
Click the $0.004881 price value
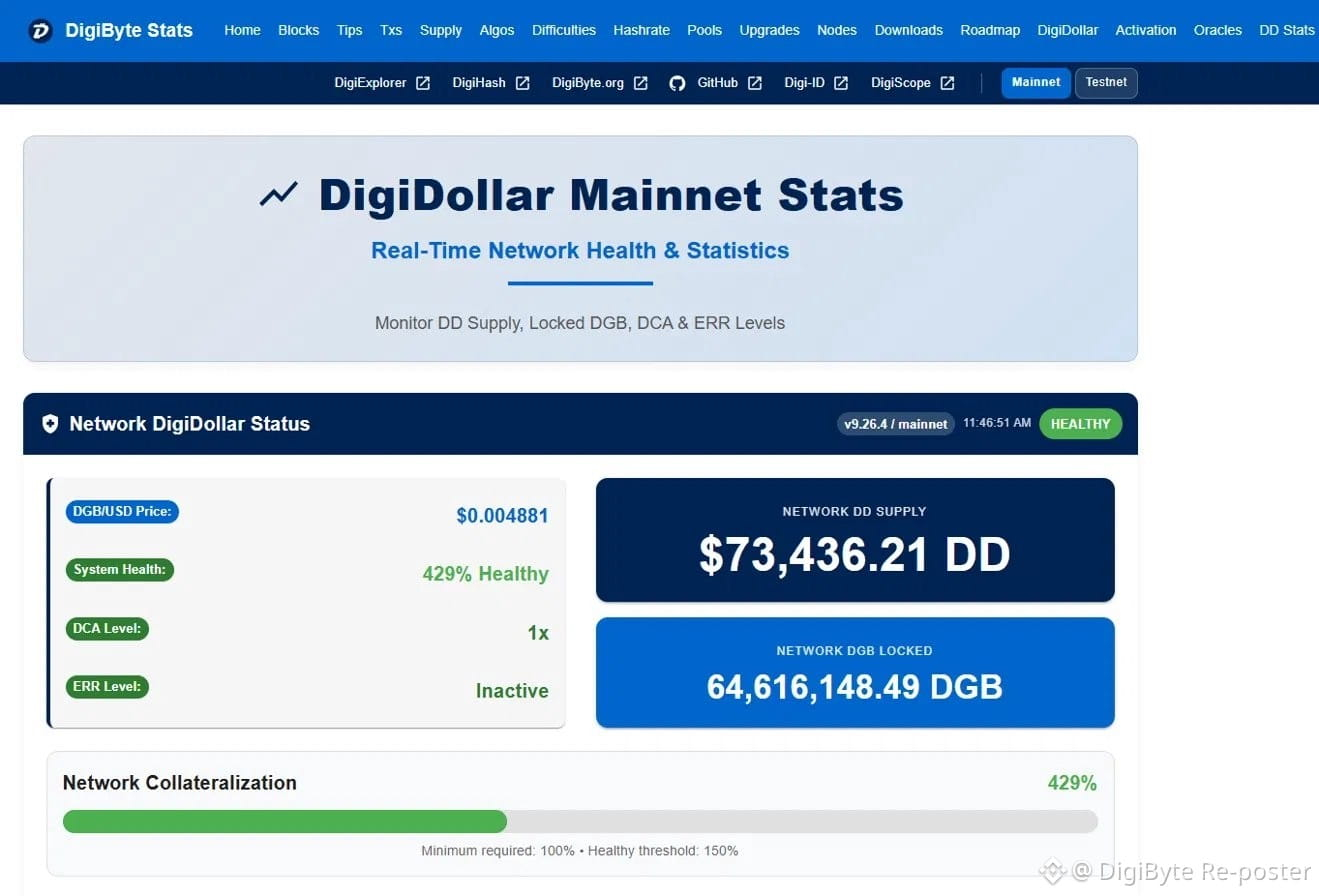(502, 516)
